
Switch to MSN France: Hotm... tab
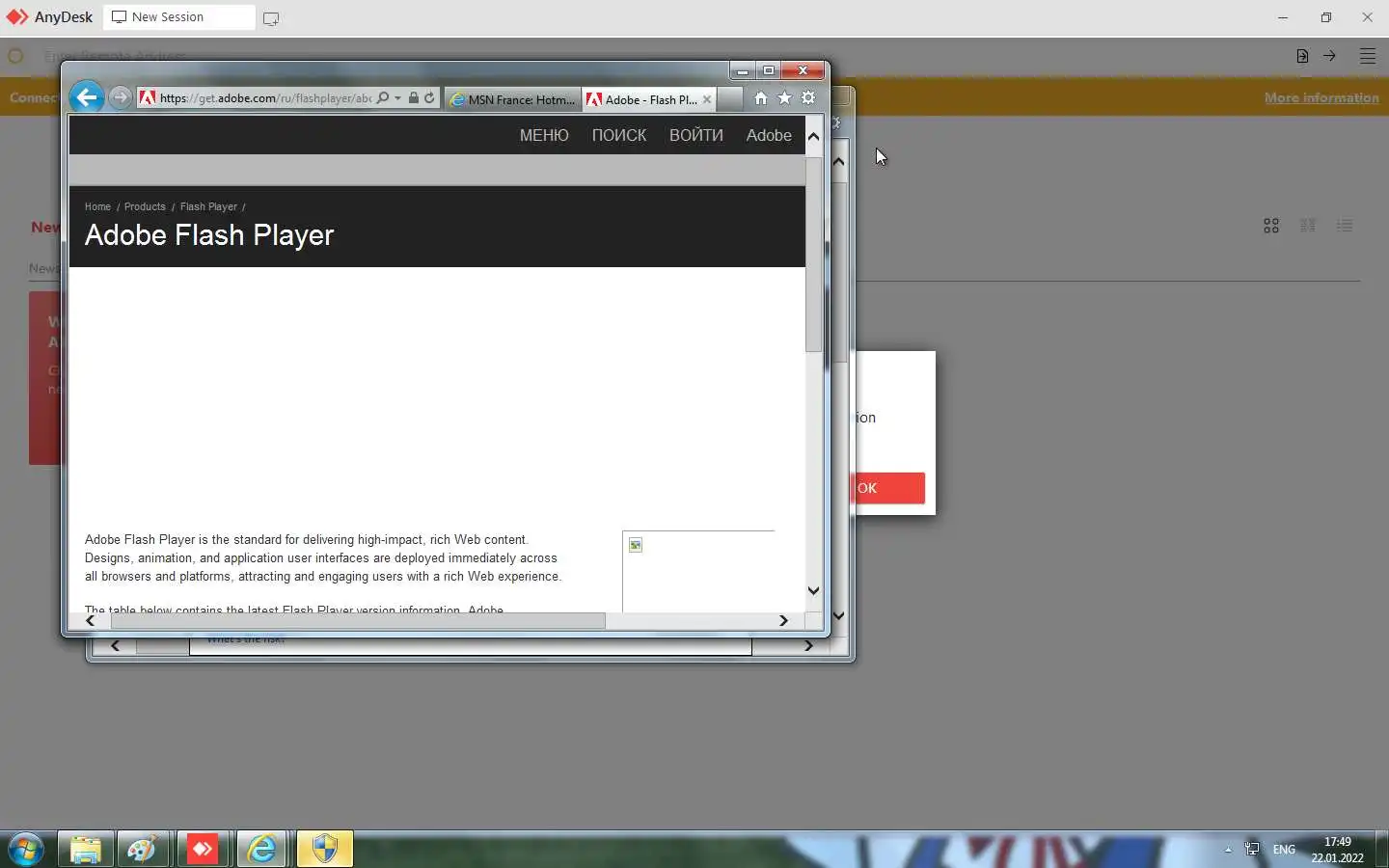tap(512, 99)
